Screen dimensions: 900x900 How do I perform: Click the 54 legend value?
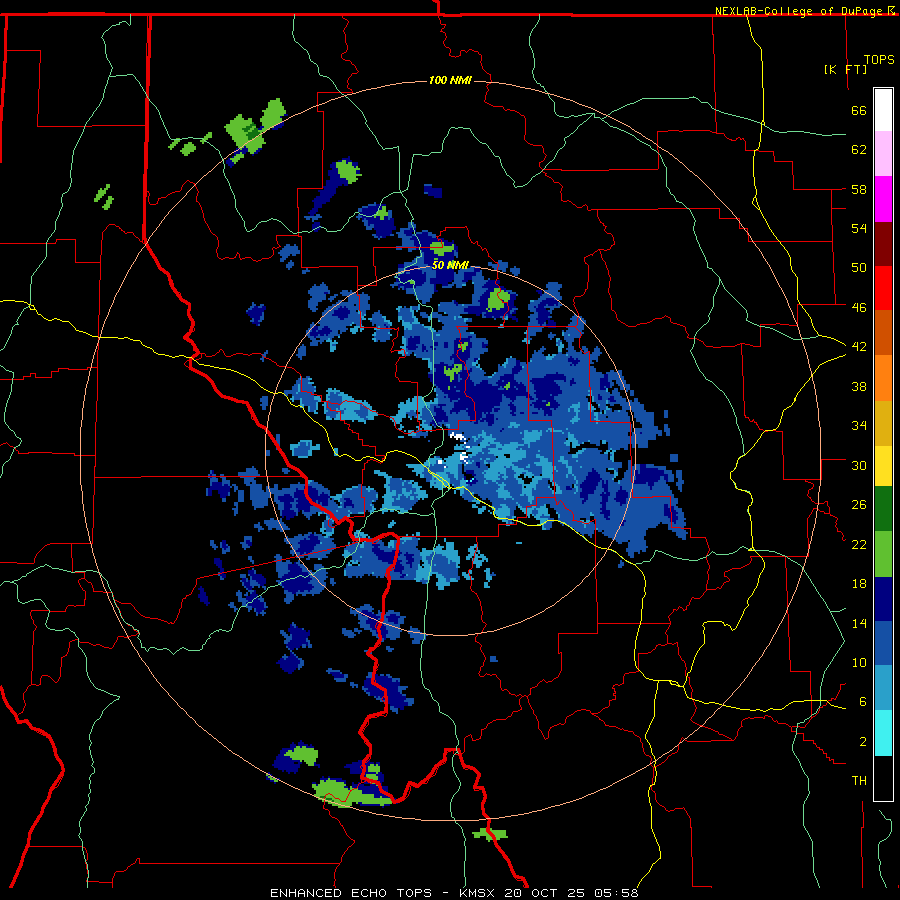(x=859, y=228)
